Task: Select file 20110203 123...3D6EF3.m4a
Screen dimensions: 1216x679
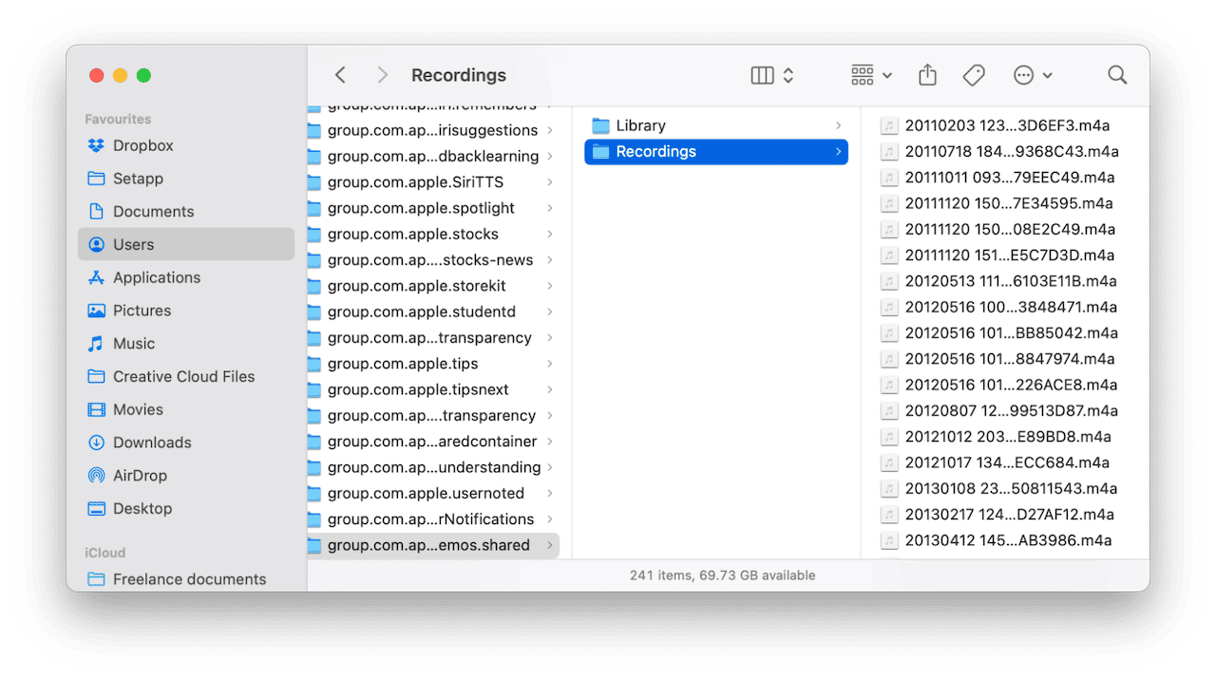Action: click(x=1007, y=125)
